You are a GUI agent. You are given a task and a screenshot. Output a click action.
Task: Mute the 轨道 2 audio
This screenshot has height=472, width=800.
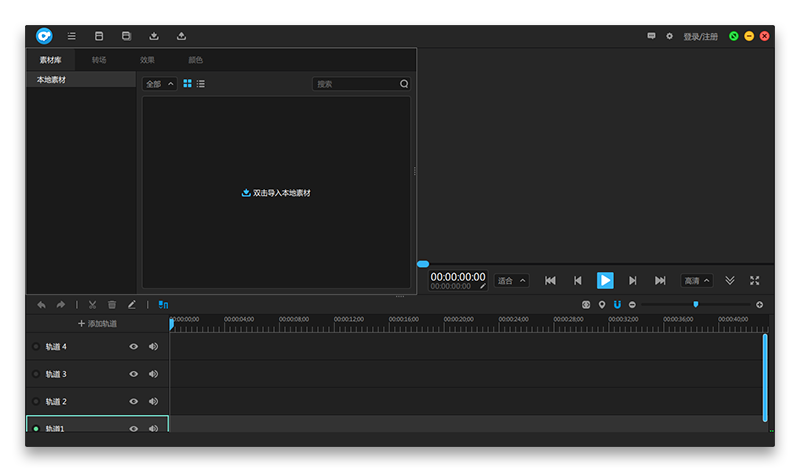coord(154,402)
